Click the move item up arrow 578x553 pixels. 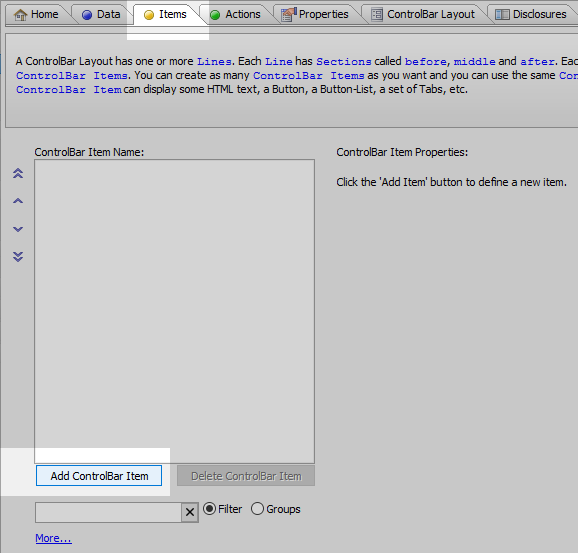coord(18,201)
